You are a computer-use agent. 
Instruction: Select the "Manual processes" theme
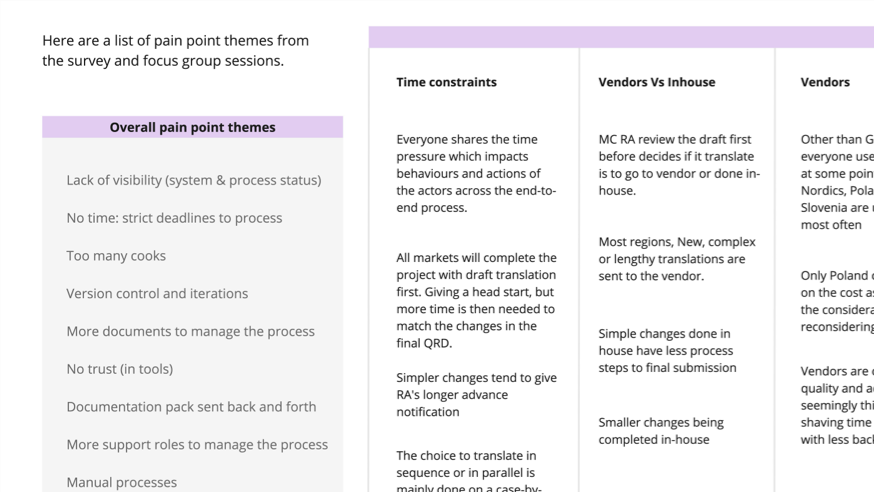pos(121,482)
